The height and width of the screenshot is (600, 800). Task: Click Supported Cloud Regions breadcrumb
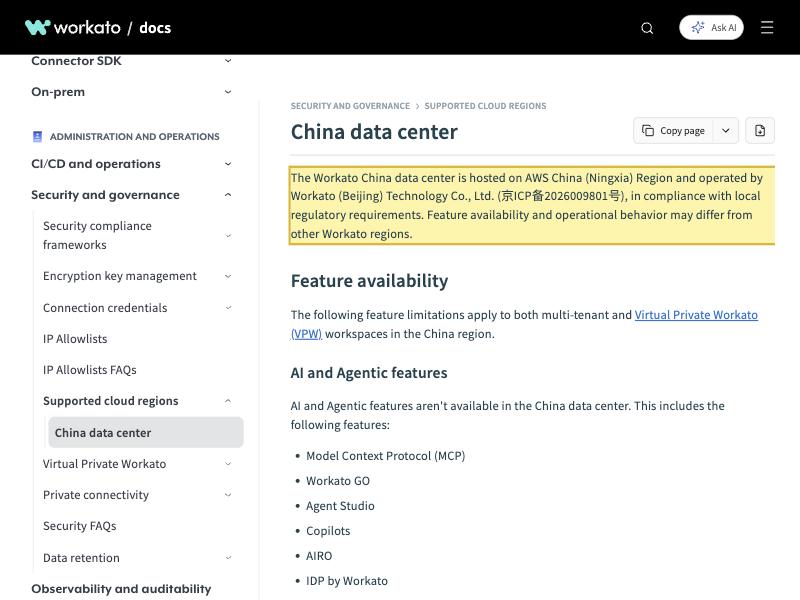[485, 106]
